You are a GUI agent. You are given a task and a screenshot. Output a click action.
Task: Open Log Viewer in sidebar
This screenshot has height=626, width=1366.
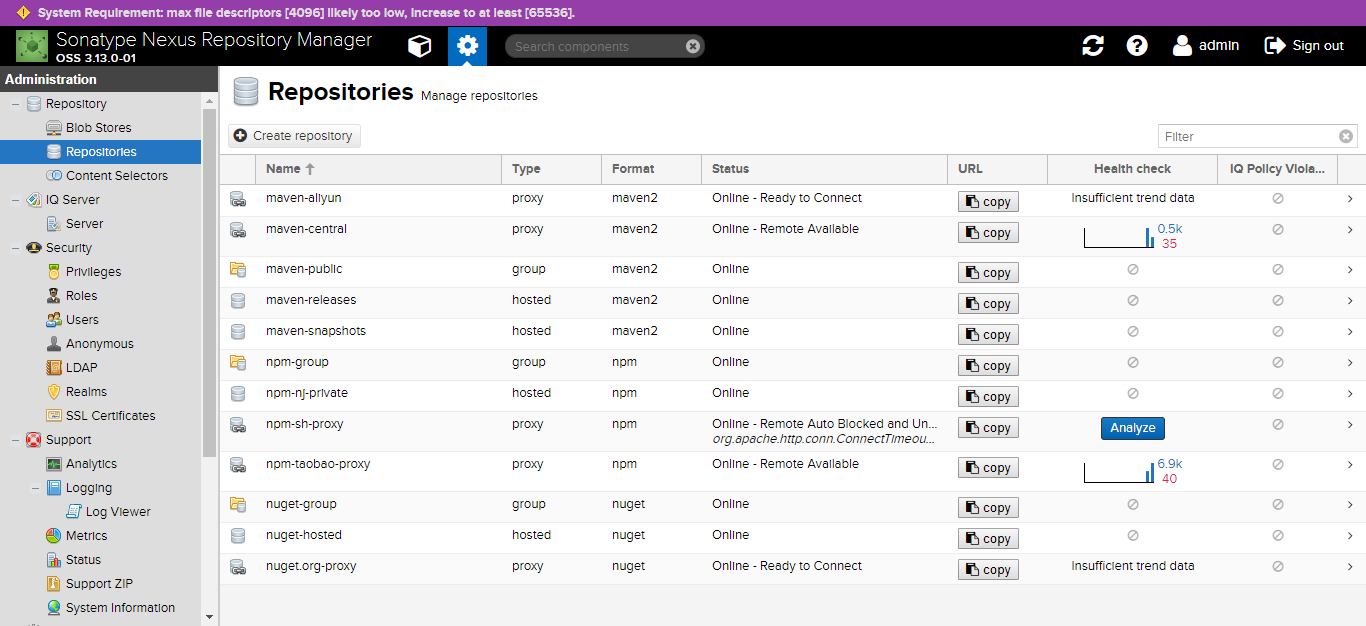(118, 512)
